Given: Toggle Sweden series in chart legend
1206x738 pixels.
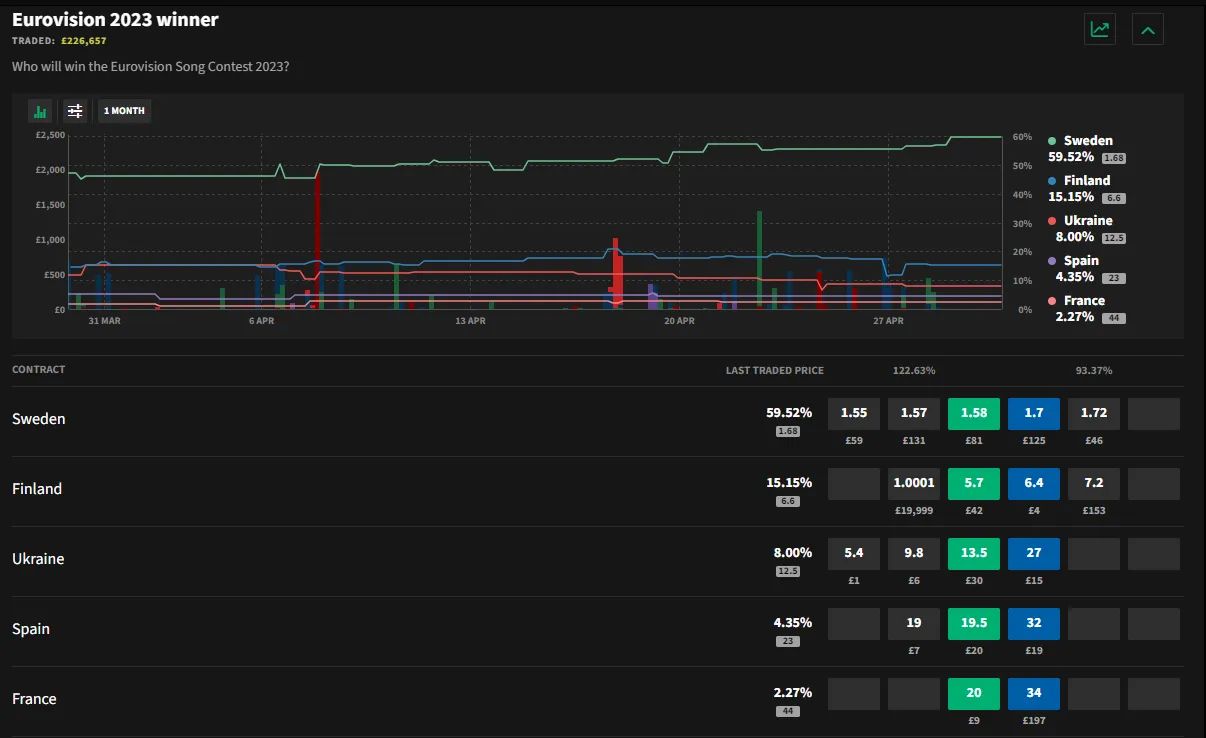Looking at the screenshot, I should pos(1088,141).
